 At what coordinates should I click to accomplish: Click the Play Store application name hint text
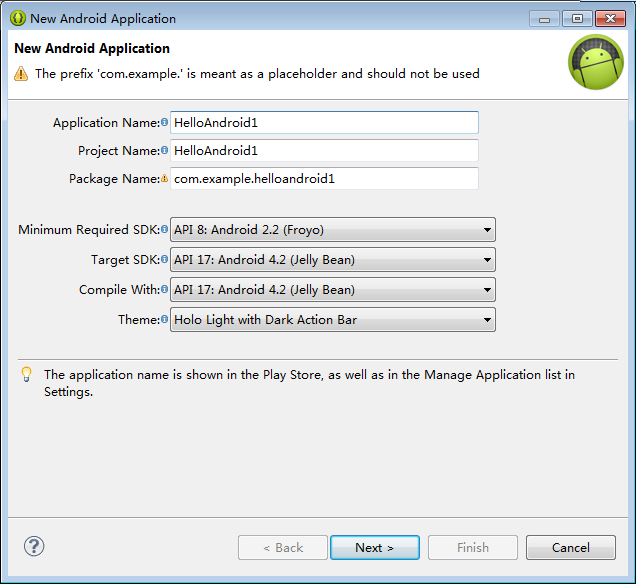(309, 383)
